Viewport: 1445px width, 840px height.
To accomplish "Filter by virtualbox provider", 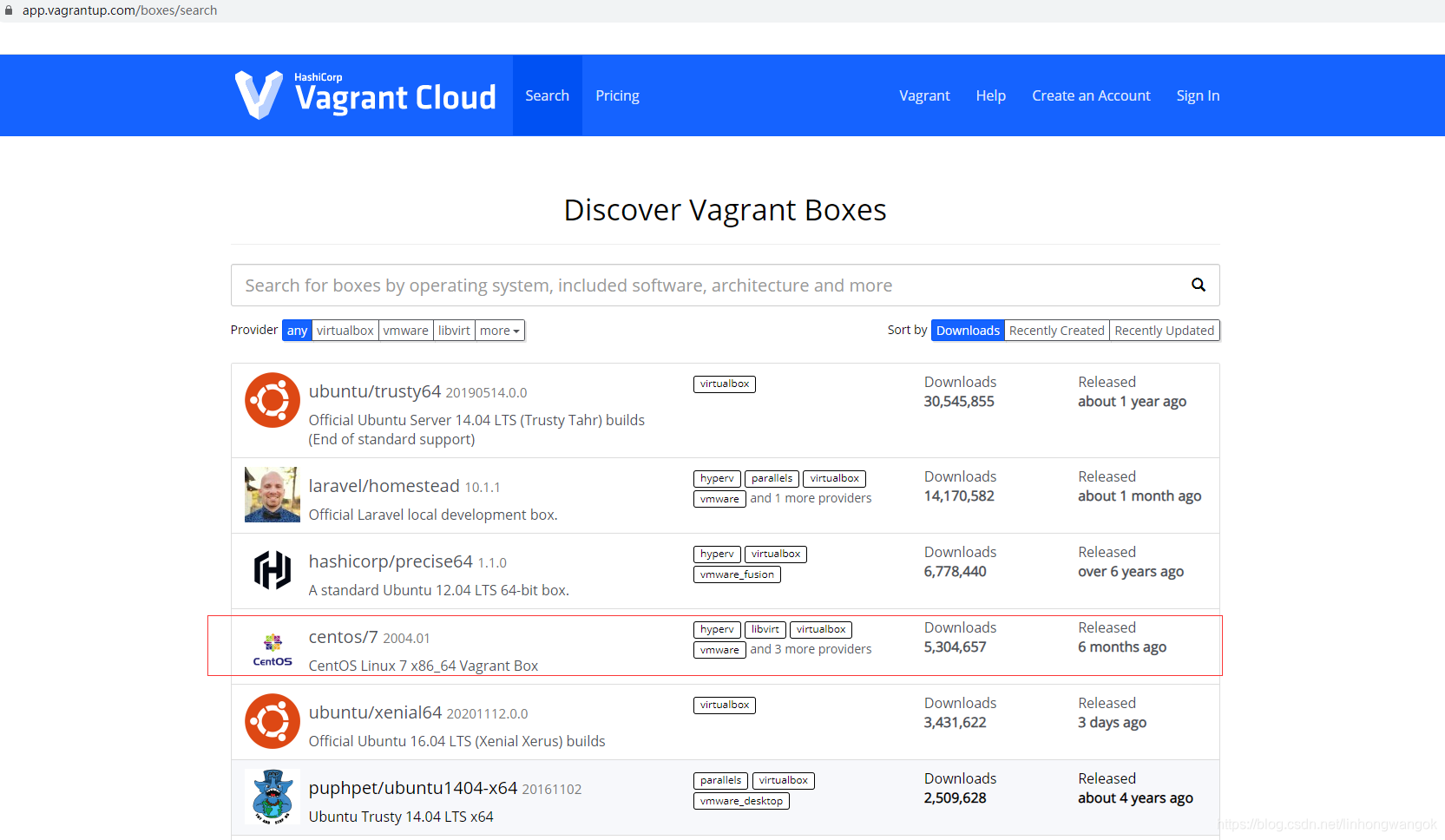I will [345, 331].
